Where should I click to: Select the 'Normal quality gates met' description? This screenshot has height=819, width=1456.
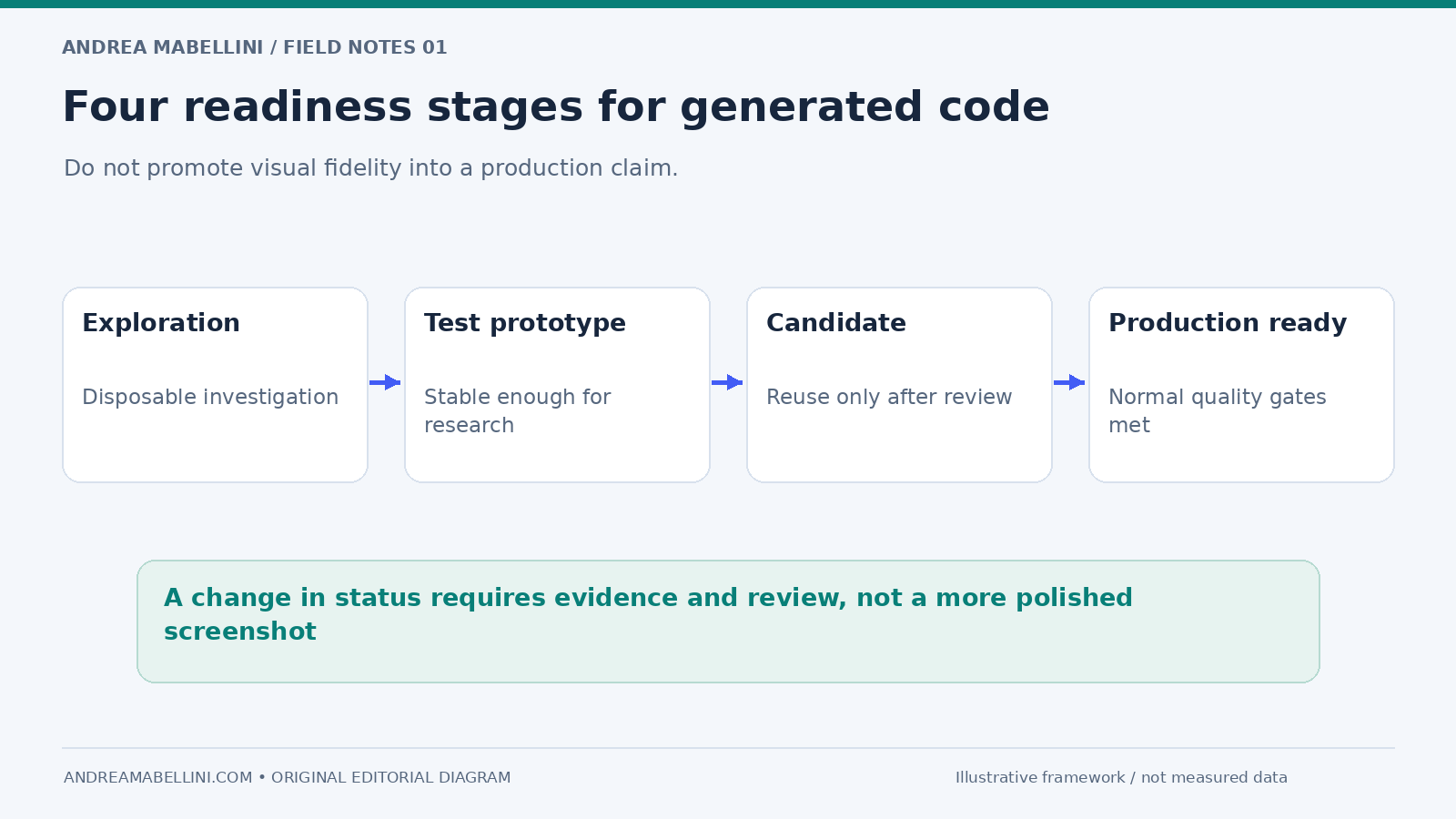[1218, 411]
